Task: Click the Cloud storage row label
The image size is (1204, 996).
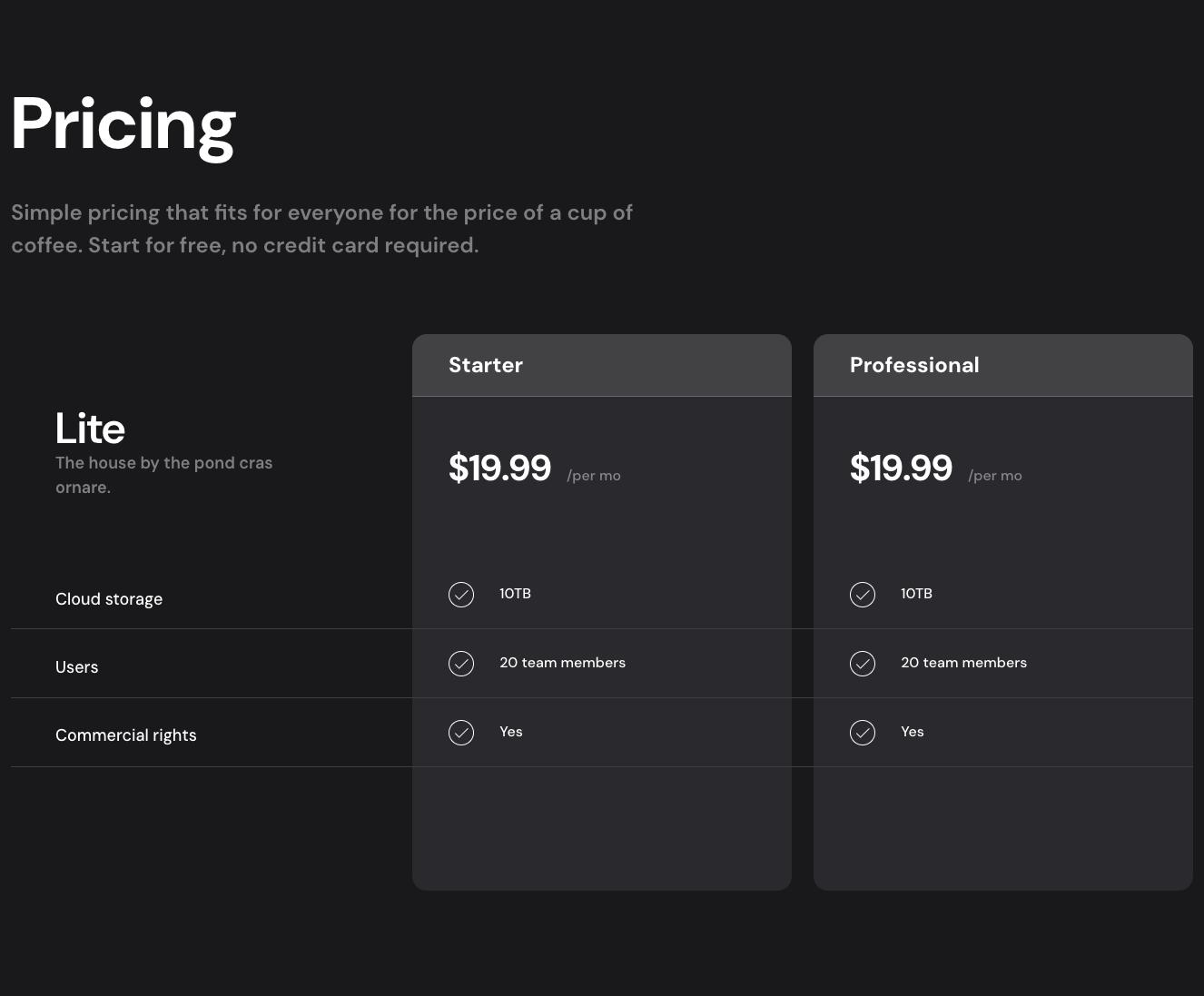Action: pos(109,599)
